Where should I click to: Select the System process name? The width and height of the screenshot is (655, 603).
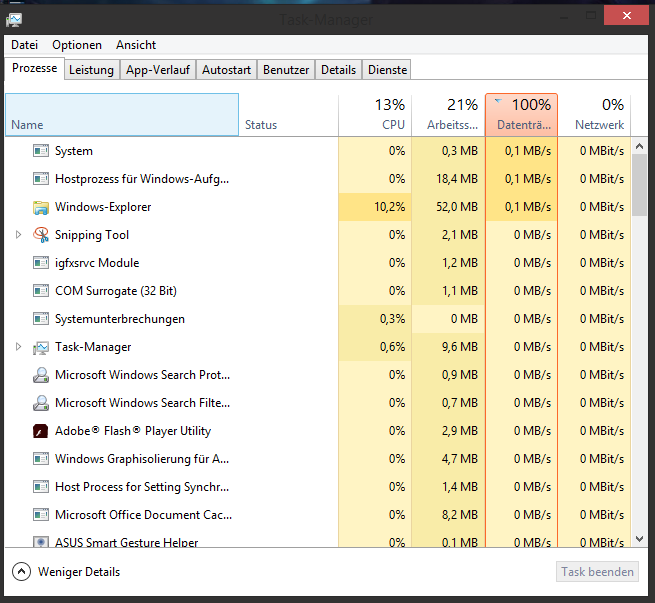click(74, 151)
